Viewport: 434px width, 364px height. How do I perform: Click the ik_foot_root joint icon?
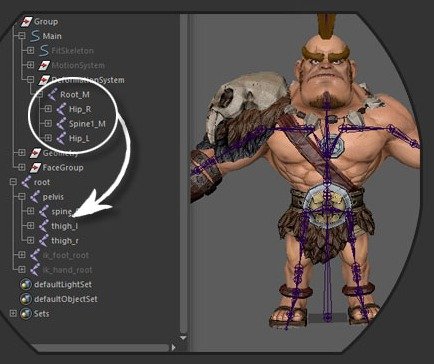[35, 255]
